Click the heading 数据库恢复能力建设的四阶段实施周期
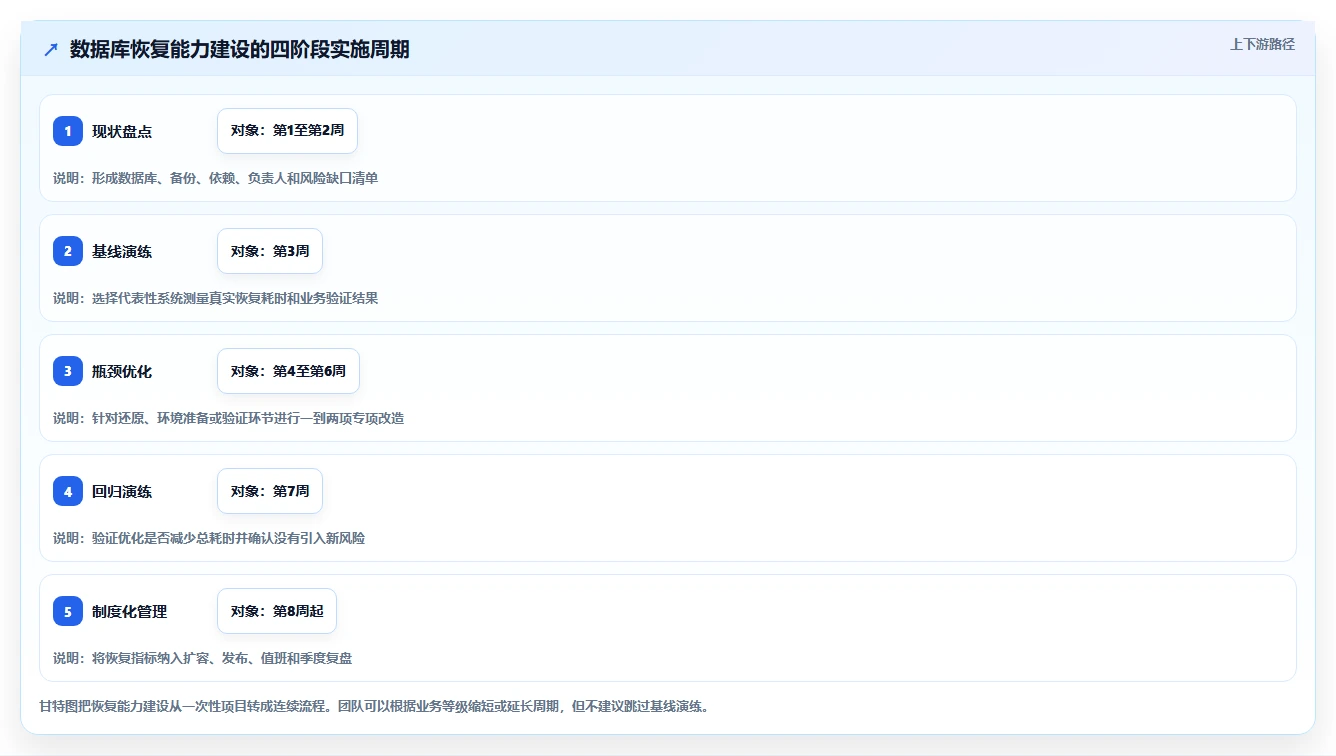 (239, 49)
